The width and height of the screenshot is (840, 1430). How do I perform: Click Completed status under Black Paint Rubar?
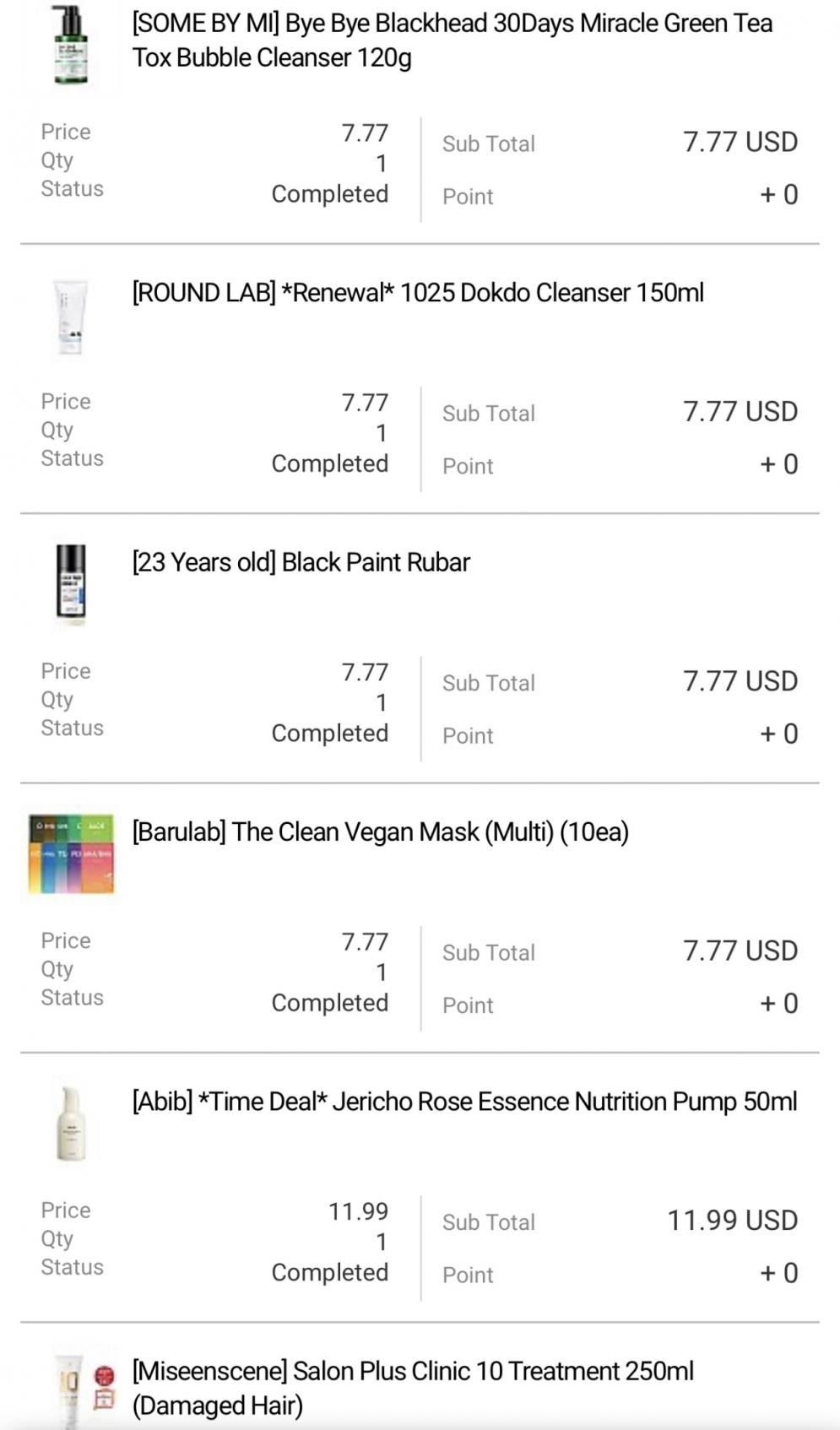[329, 734]
